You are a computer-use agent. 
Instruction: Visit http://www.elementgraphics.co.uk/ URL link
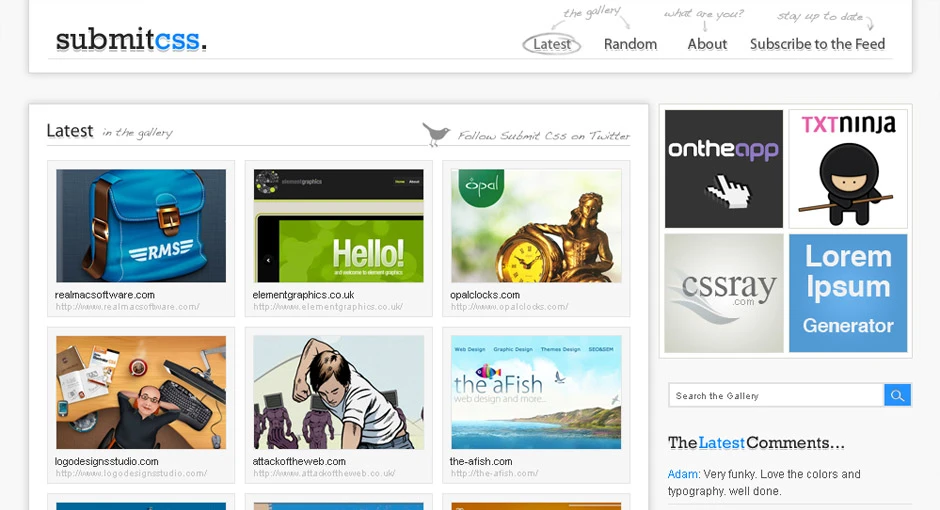pos(328,307)
